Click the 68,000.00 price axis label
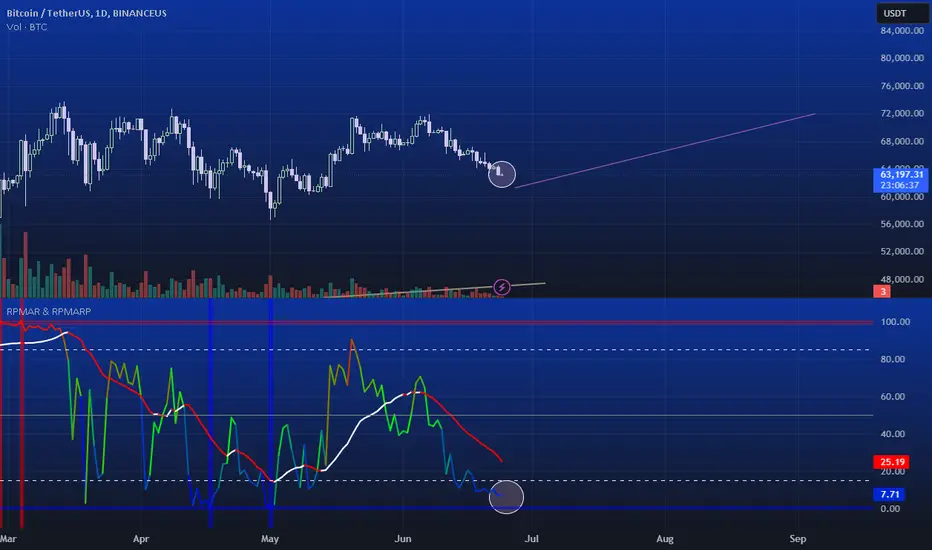932x550 pixels. [902, 141]
